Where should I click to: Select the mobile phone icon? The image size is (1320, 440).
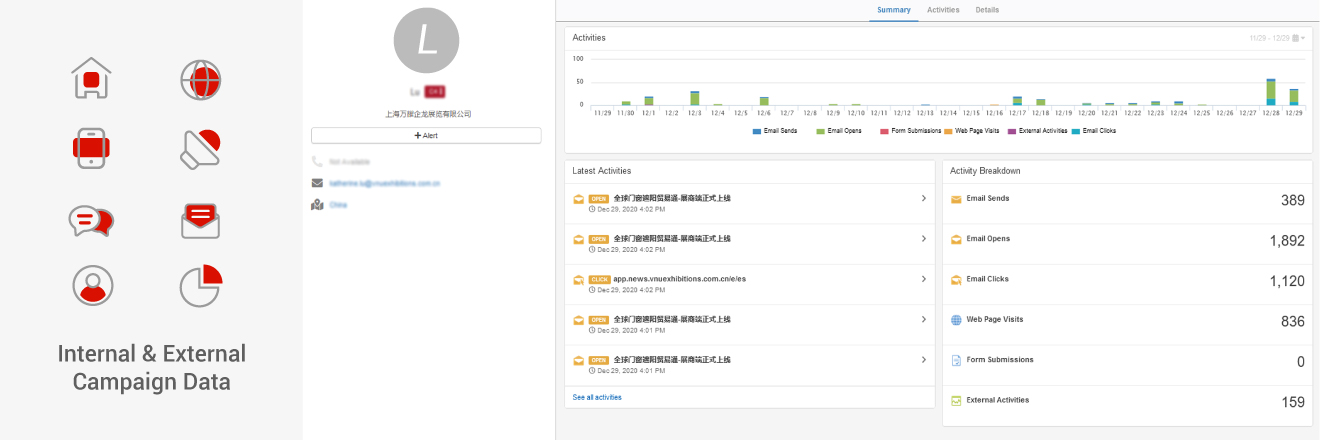[x=91, y=147]
